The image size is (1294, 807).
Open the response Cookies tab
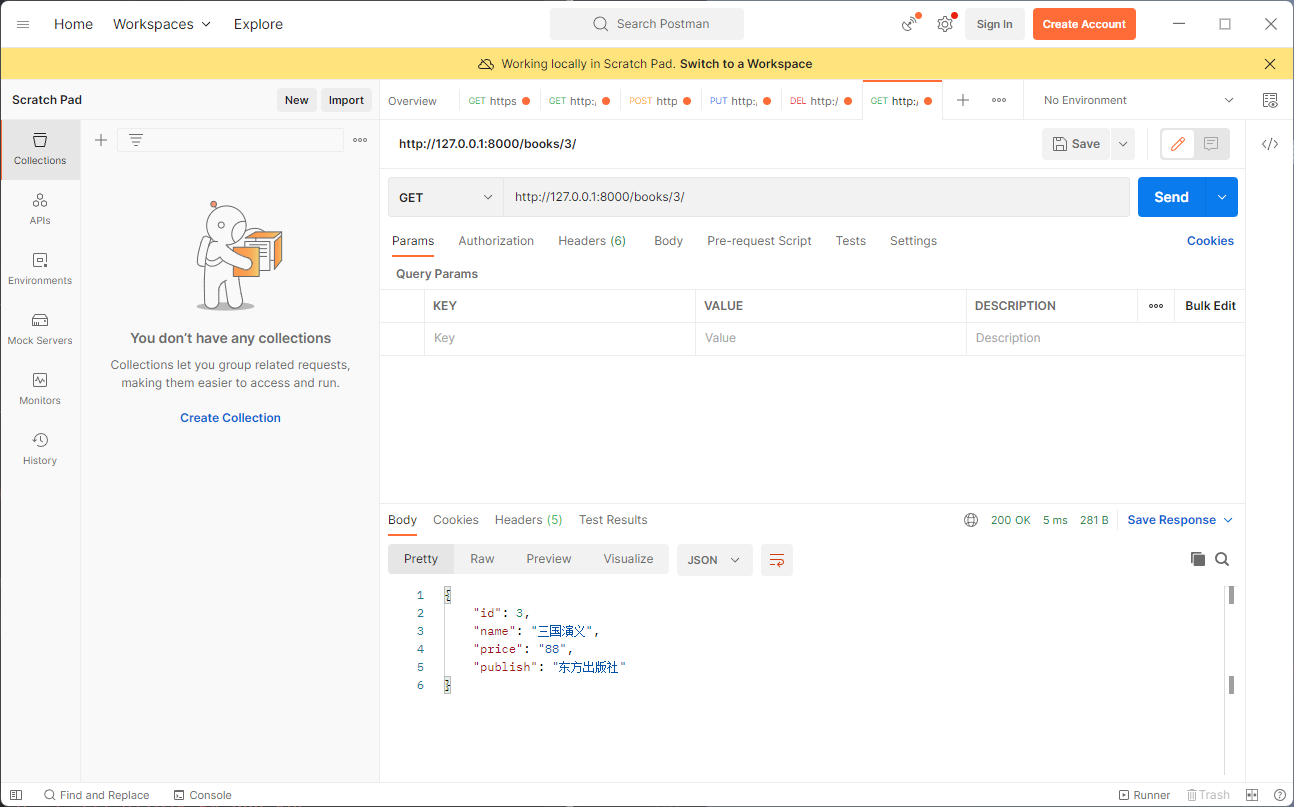point(456,520)
